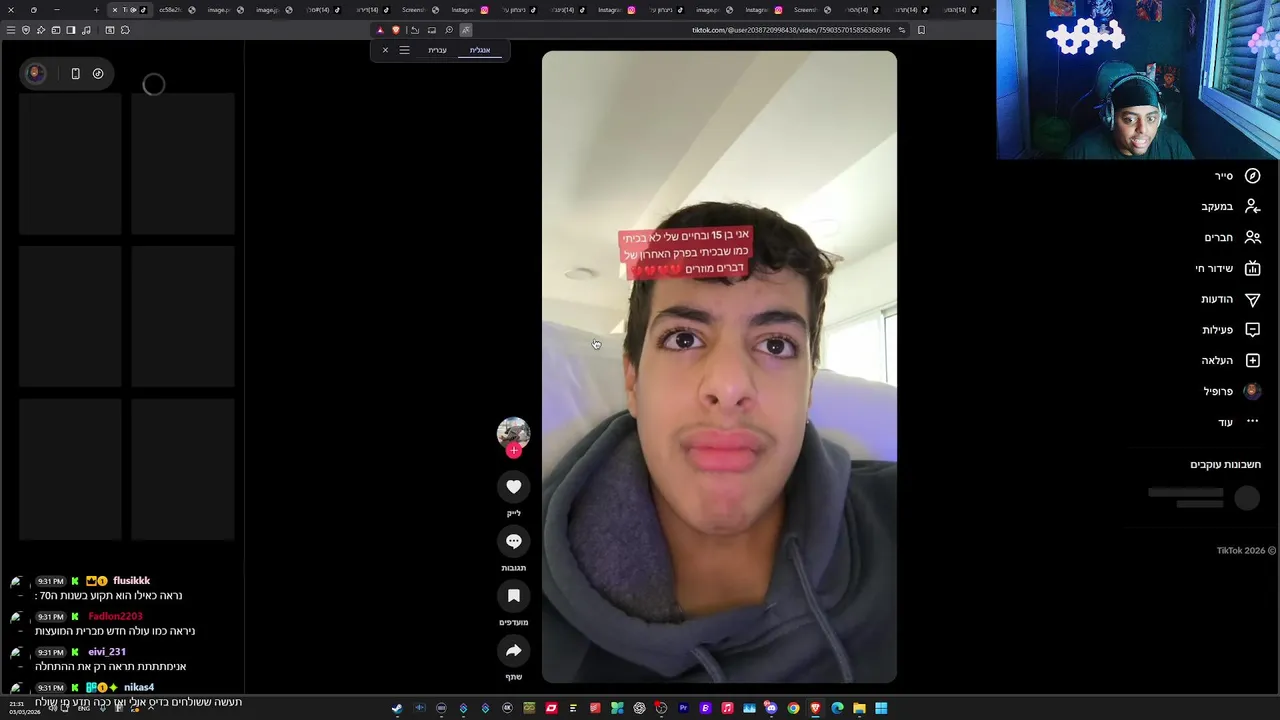Open Messages with the paper-plane icon

tap(1230, 299)
